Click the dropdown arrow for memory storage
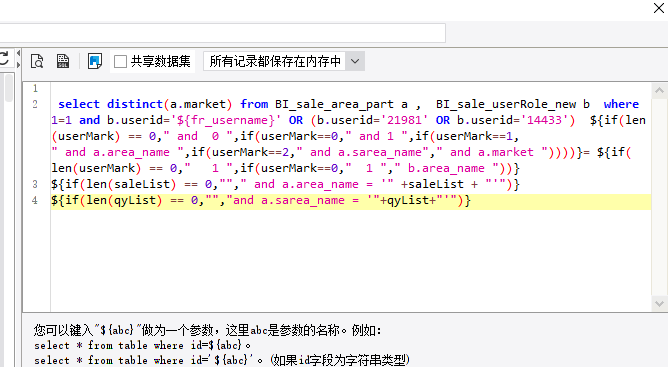 click(x=355, y=61)
